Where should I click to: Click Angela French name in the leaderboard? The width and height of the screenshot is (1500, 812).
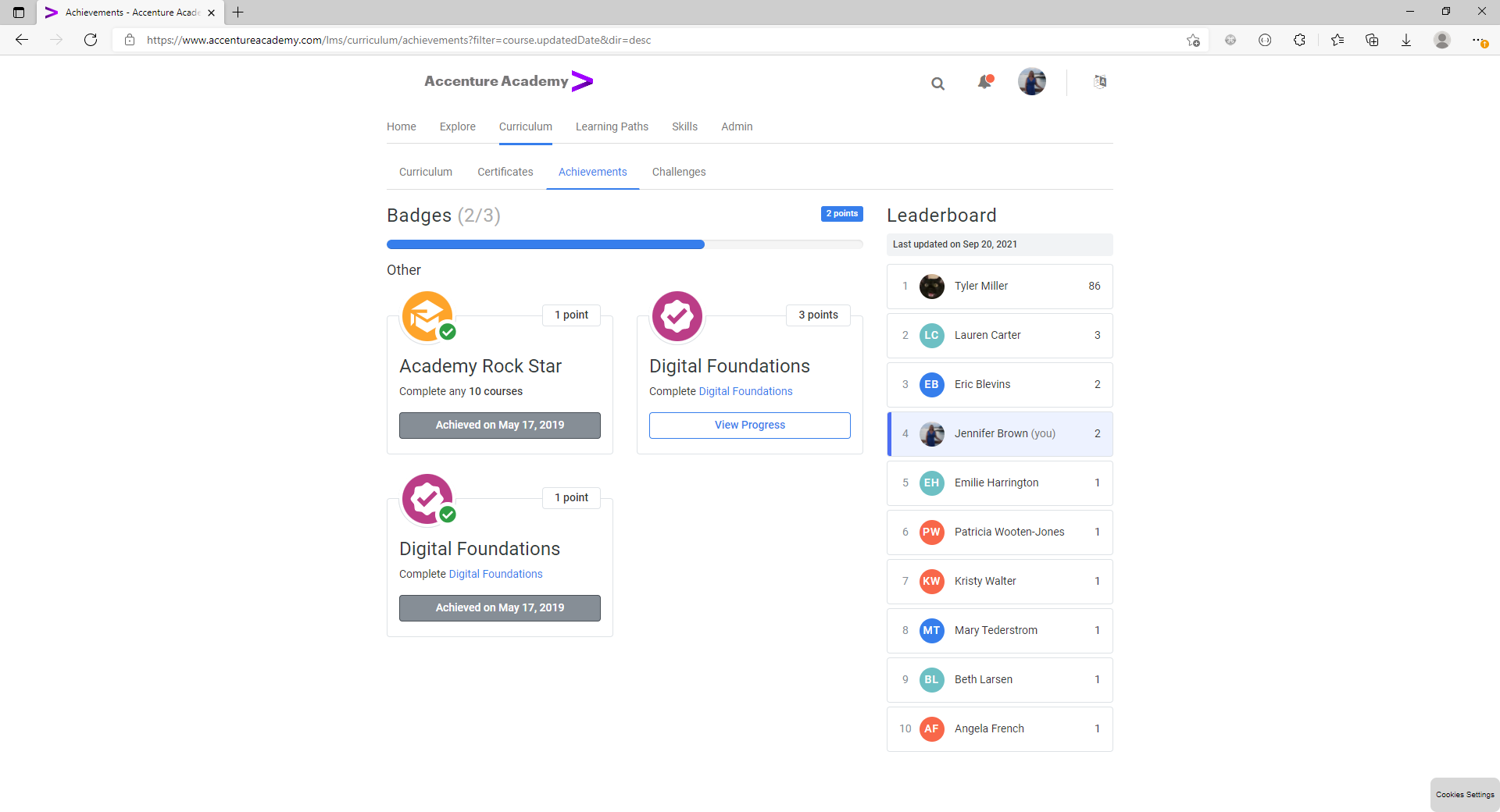point(989,729)
